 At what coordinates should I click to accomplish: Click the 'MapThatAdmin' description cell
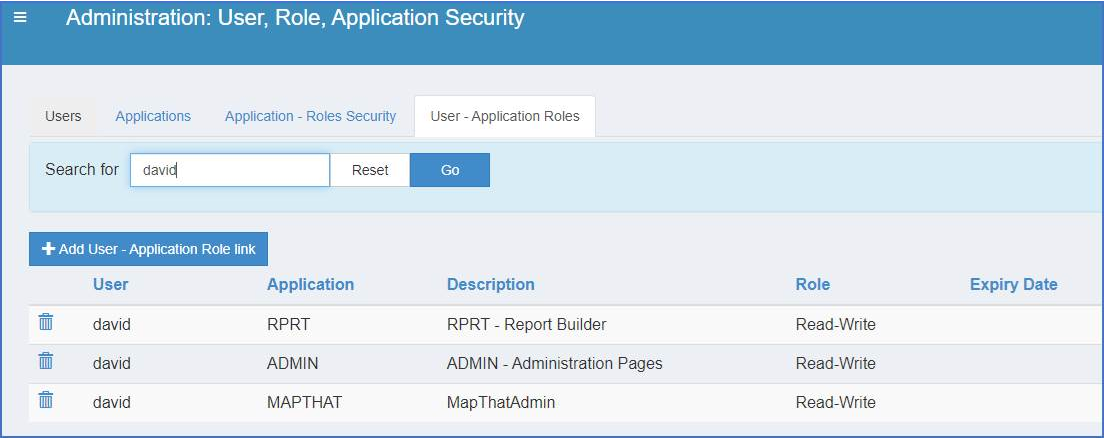(x=501, y=402)
